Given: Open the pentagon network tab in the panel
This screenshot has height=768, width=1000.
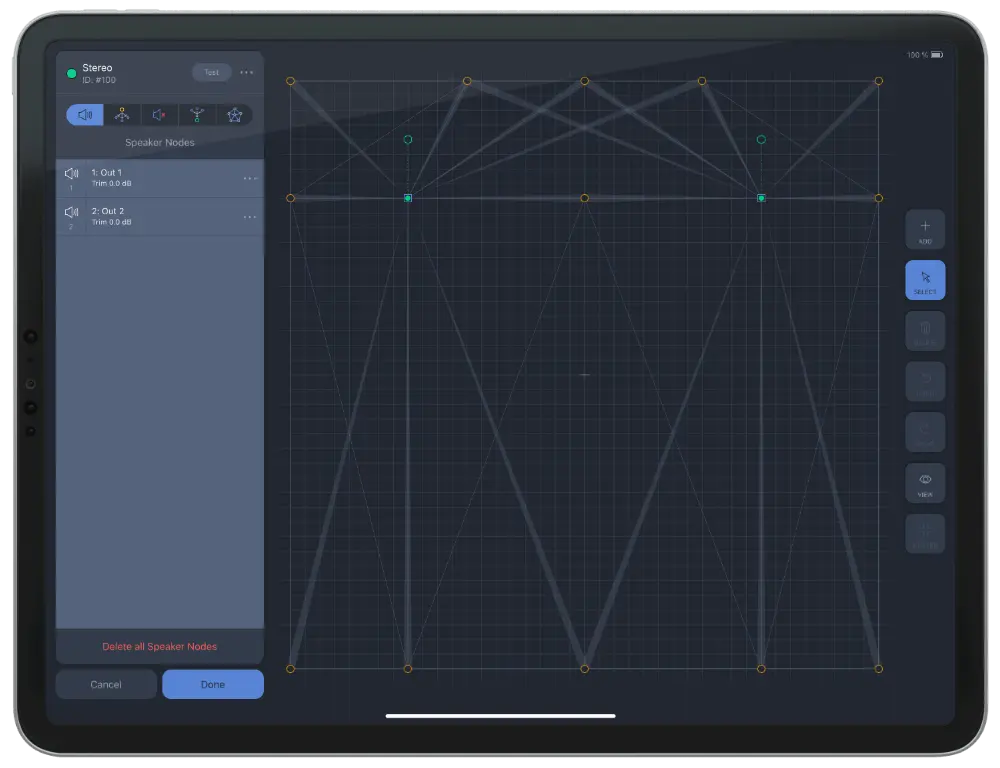Looking at the screenshot, I should 235,115.
